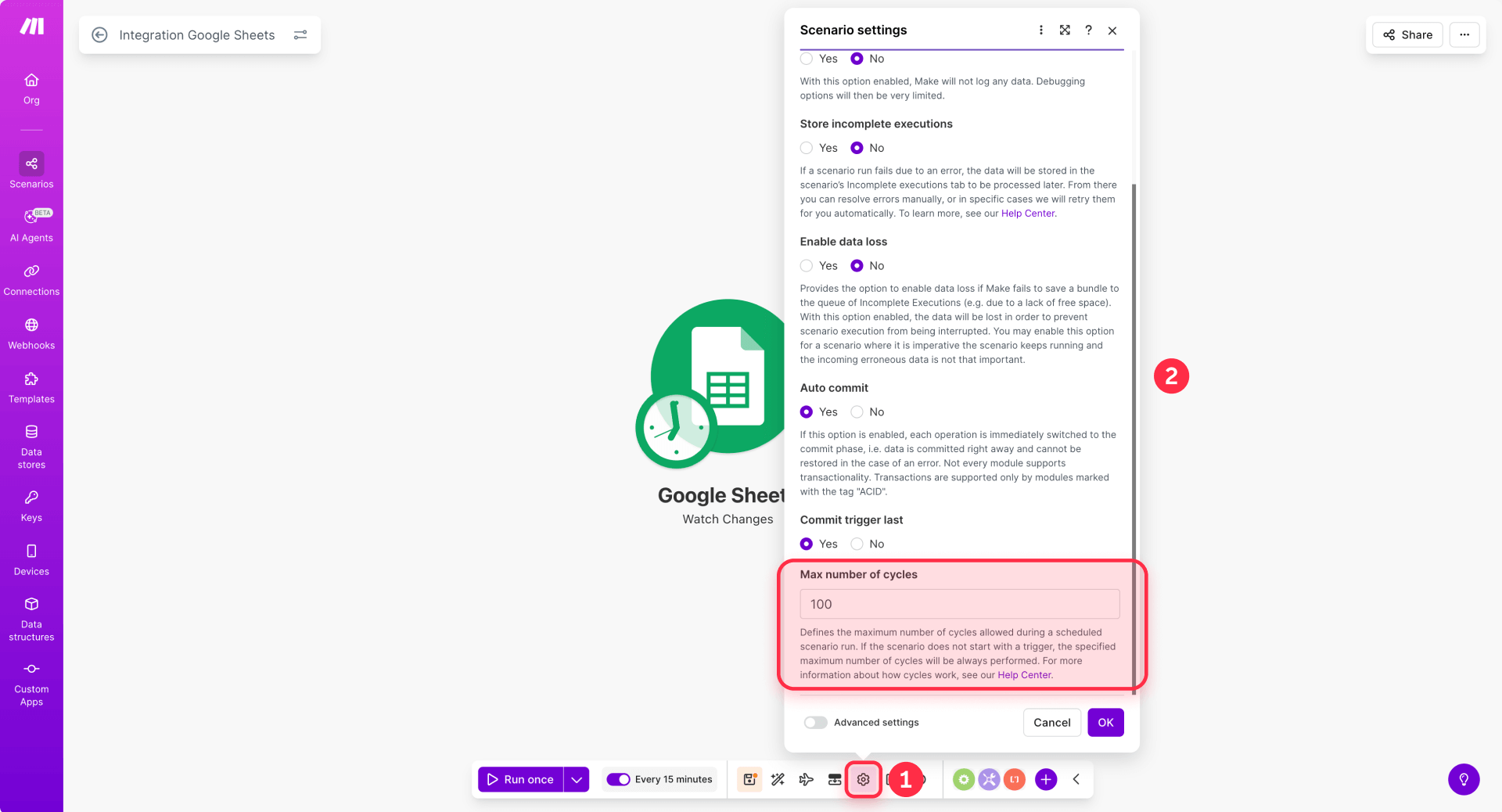Screen dimensions: 1502x812
Task: Open Help Center link under Max number of cycles
Action: [x=1024, y=675]
